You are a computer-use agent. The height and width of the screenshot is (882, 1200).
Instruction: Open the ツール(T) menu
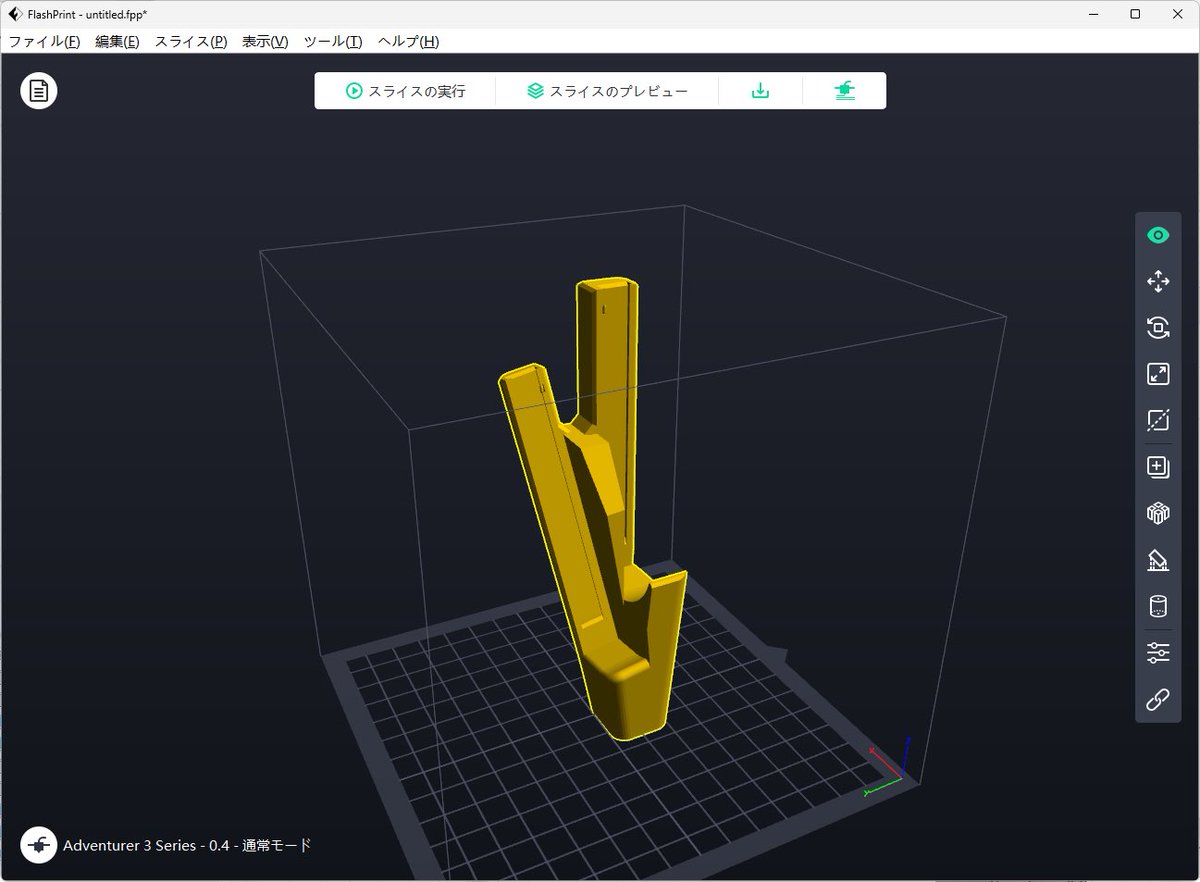332,41
